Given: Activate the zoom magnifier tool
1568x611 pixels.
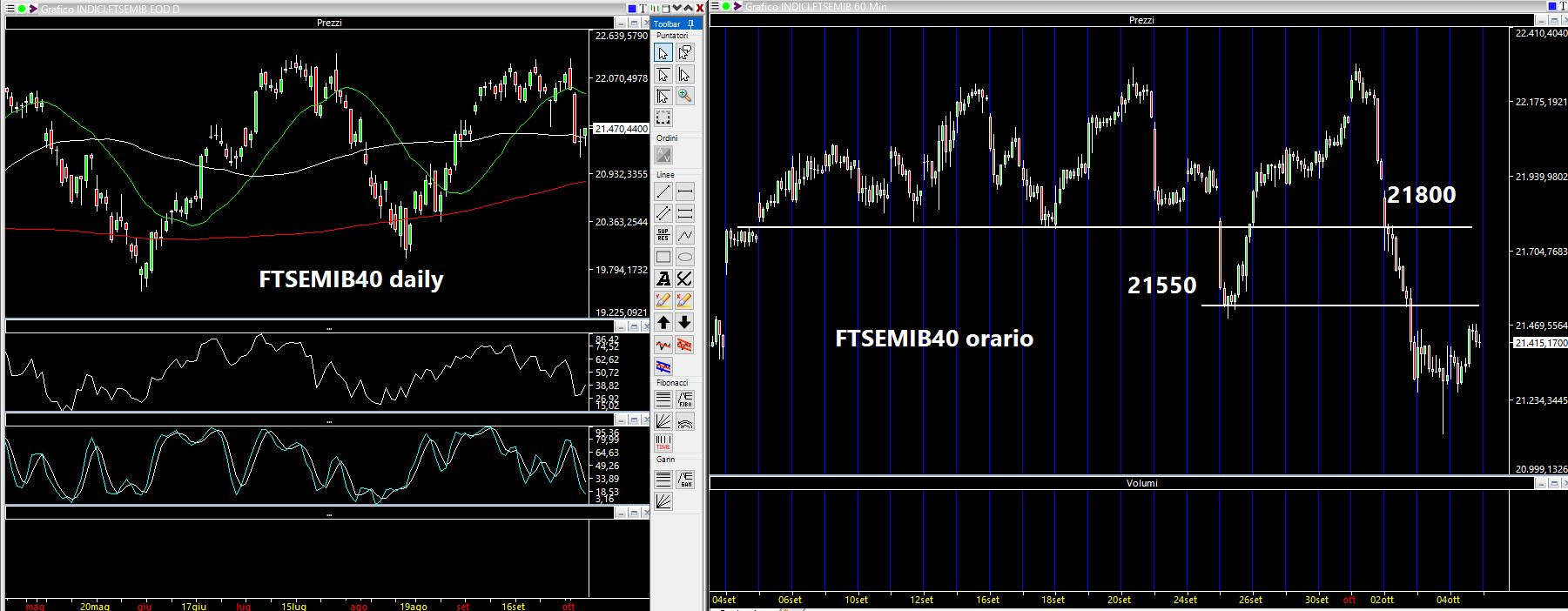Looking at the screenshot, I should click(685, 96).
